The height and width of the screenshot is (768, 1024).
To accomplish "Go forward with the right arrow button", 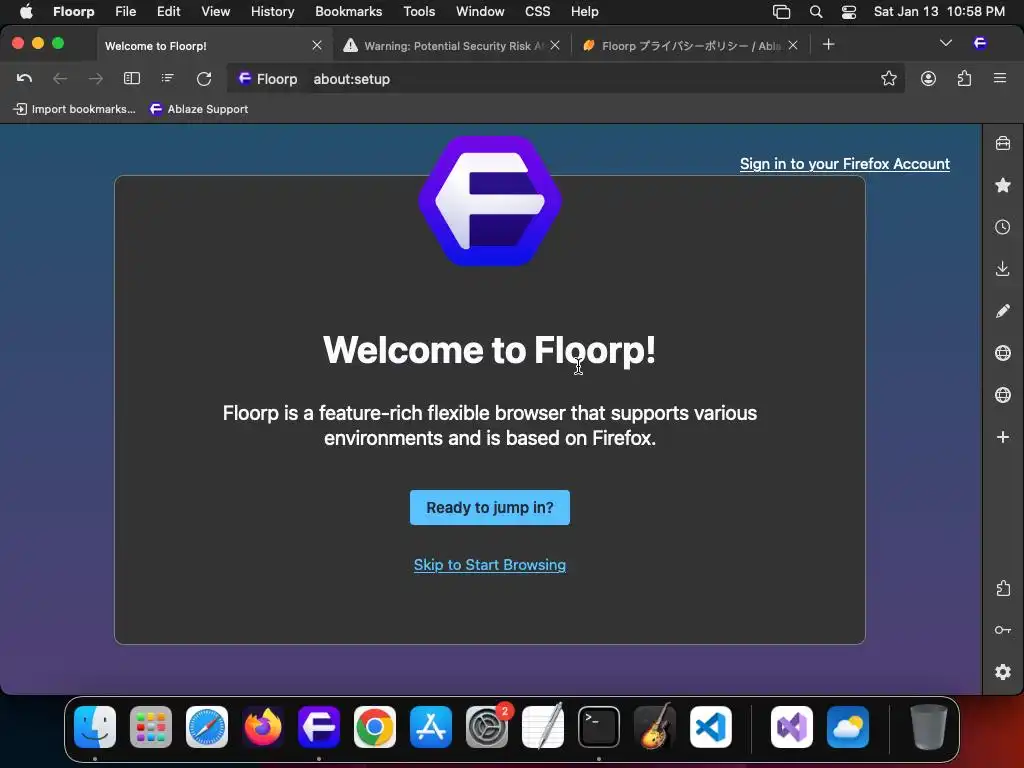I will [x=95, y=78].
